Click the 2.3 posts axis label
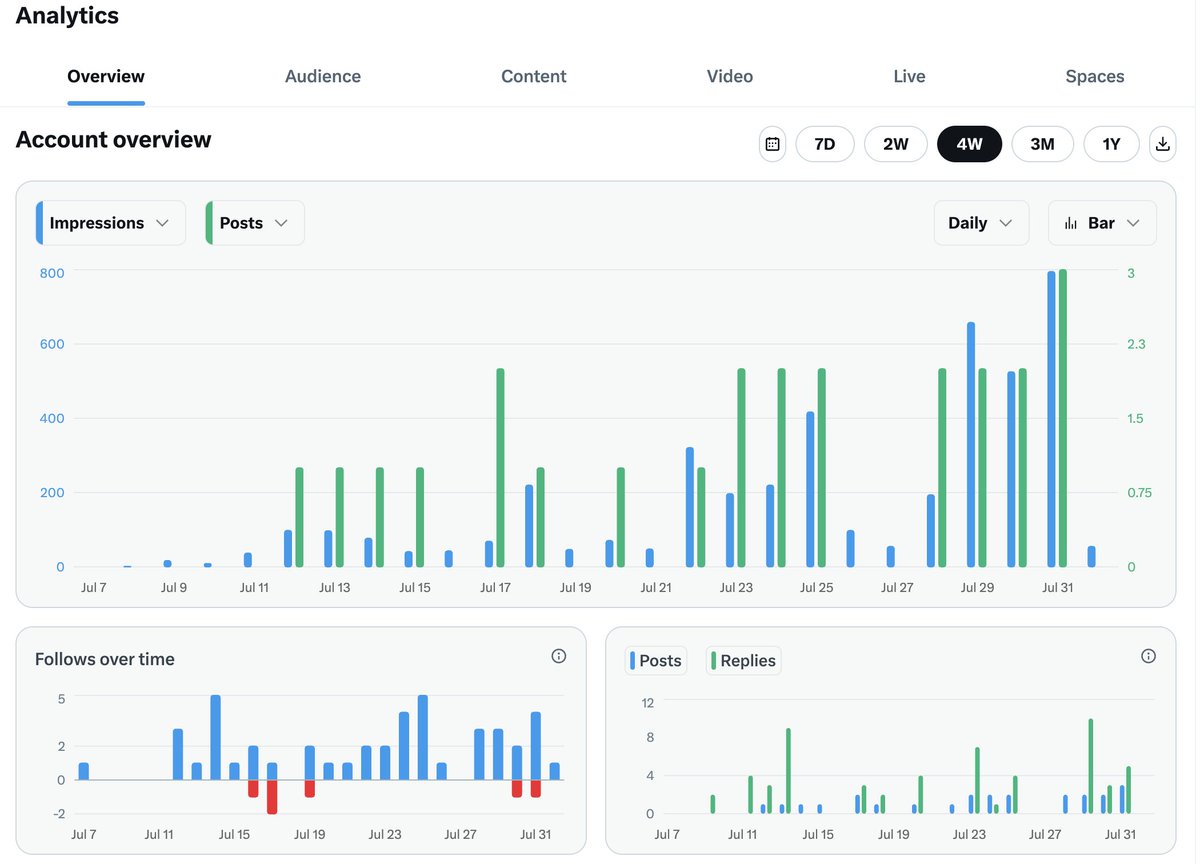The image size is (1200, 864). coord(1136,344)
